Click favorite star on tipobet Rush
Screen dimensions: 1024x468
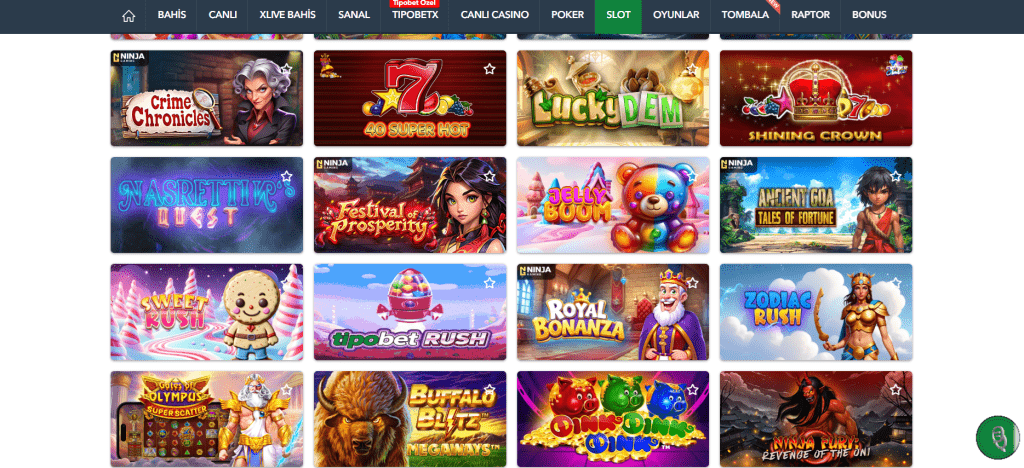tap(489, 283)
